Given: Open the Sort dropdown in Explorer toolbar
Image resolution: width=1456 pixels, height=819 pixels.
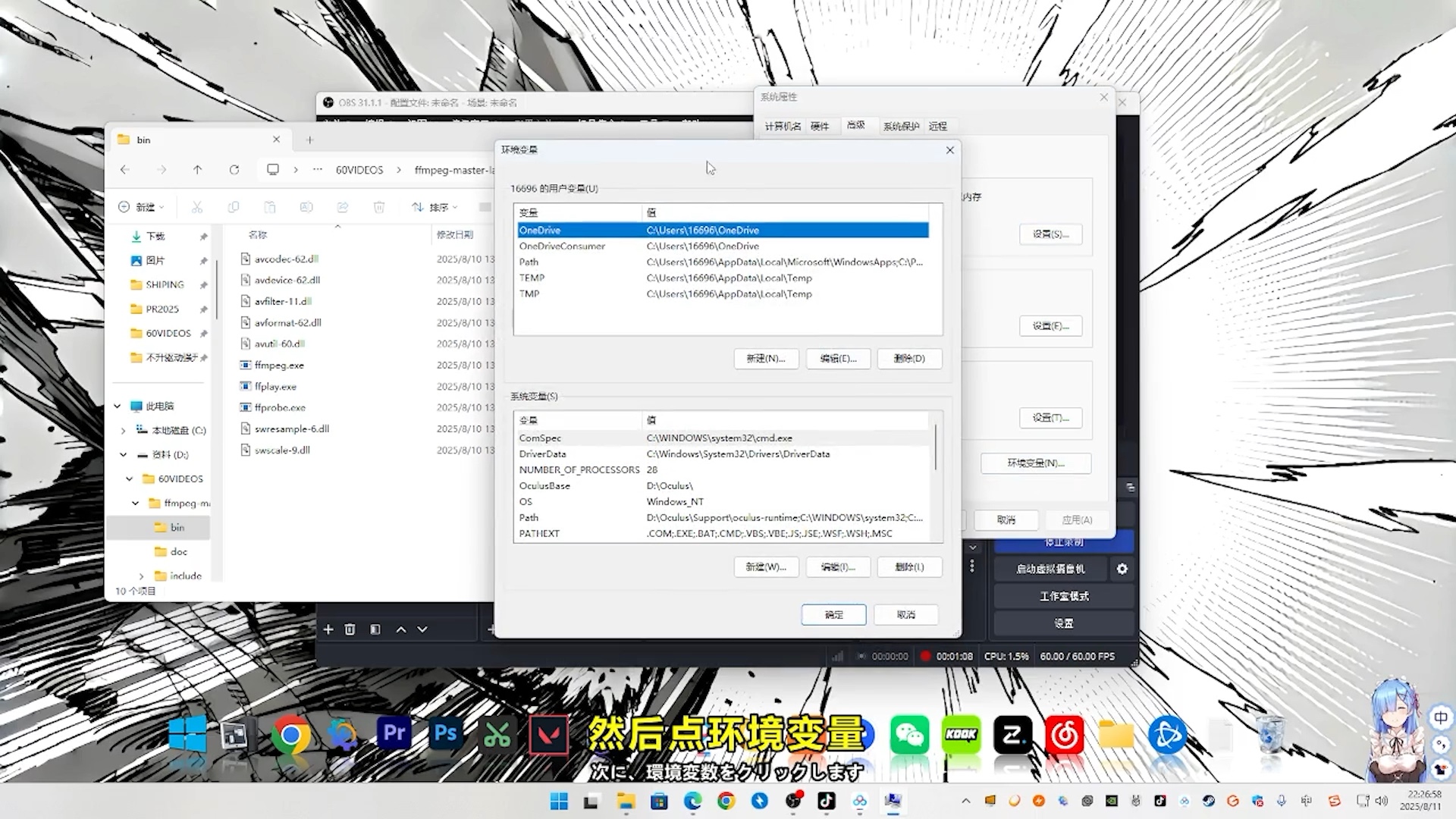Looking at the screenshot, I should [435, 207].
